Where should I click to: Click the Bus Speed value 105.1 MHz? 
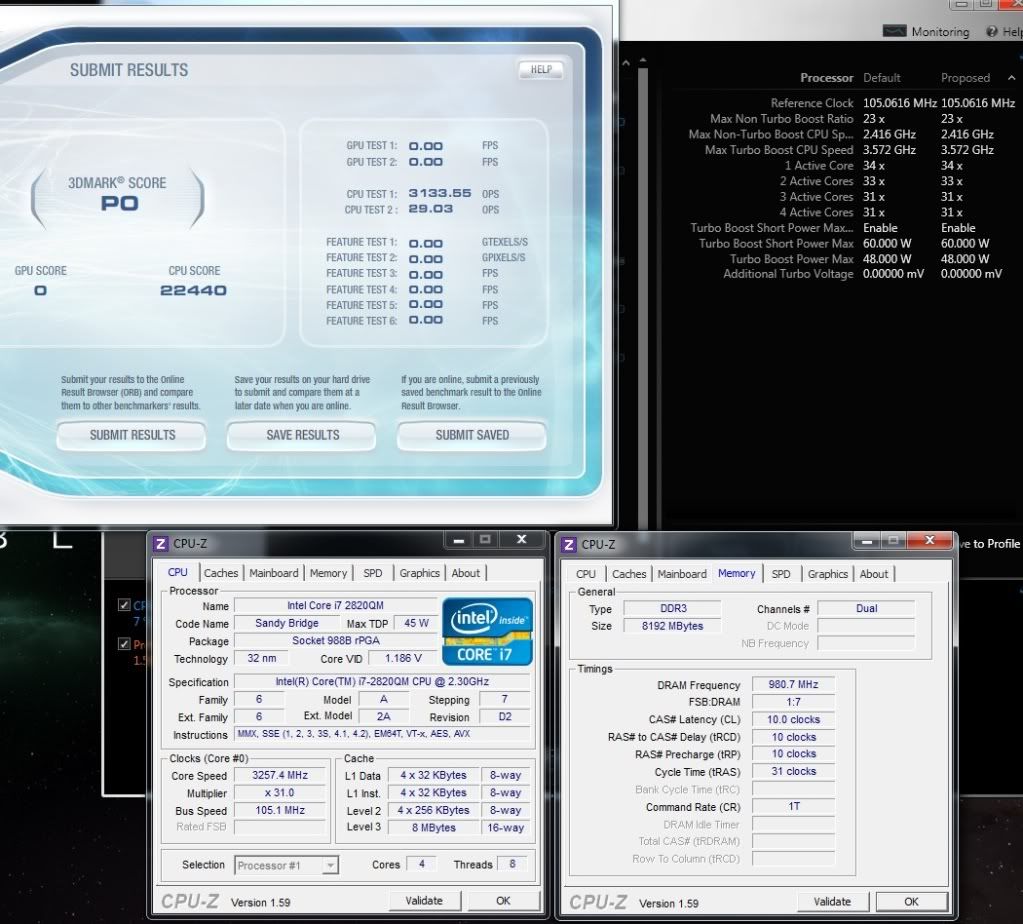click(x=280, y=810)
